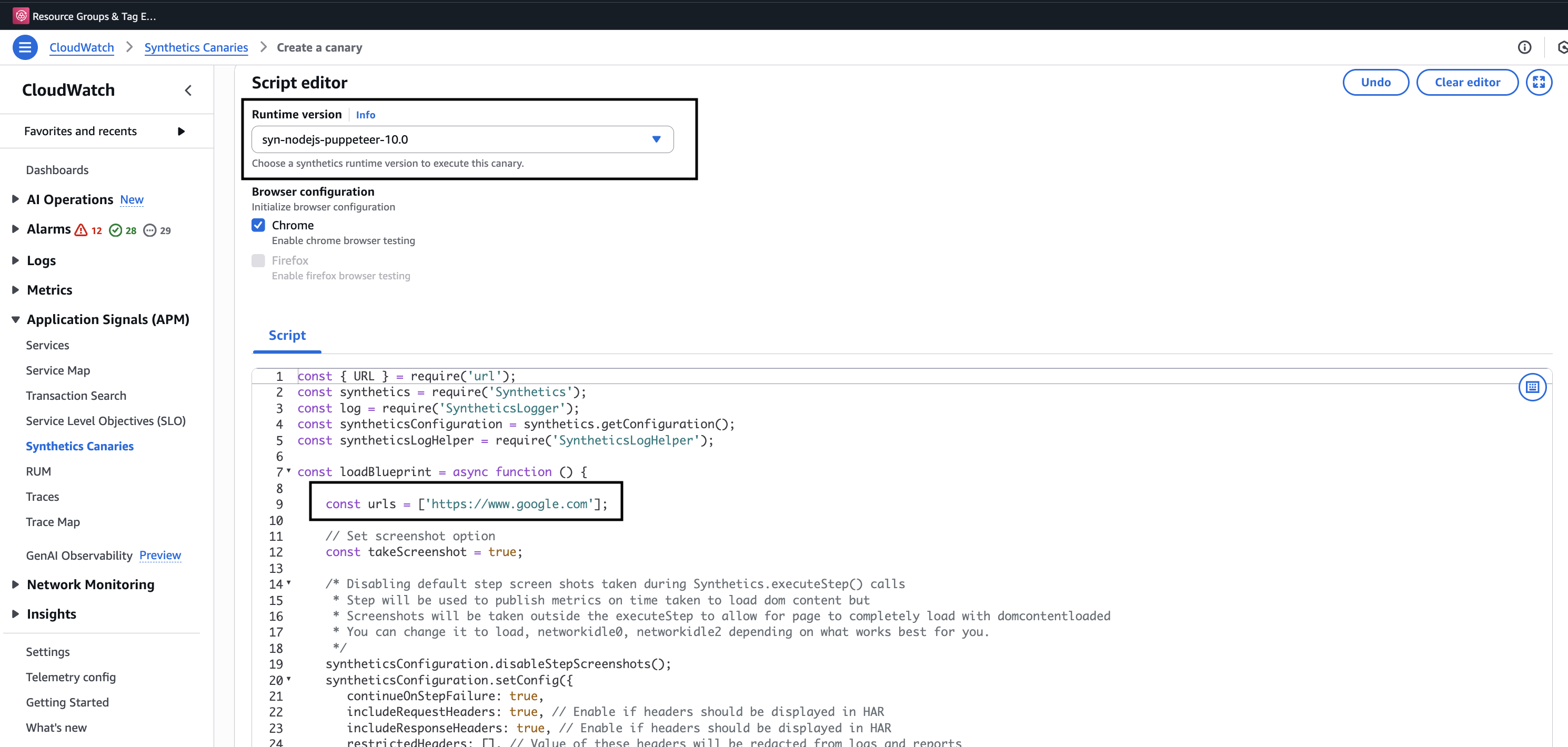Open Getting Started page

[67, 702]
